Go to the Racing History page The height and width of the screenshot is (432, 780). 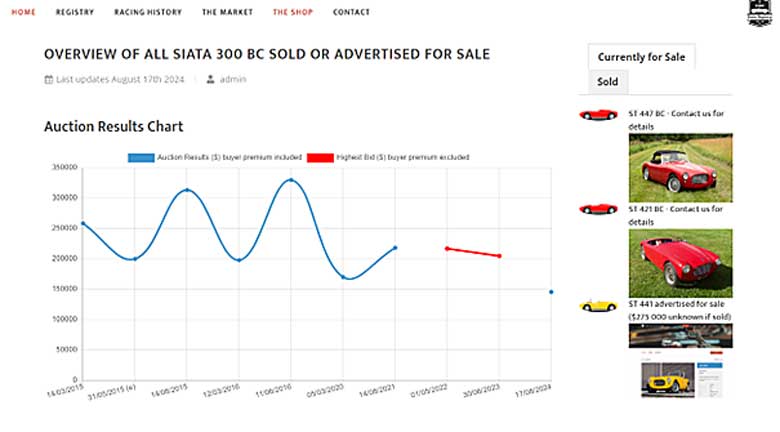coord(149,13)
